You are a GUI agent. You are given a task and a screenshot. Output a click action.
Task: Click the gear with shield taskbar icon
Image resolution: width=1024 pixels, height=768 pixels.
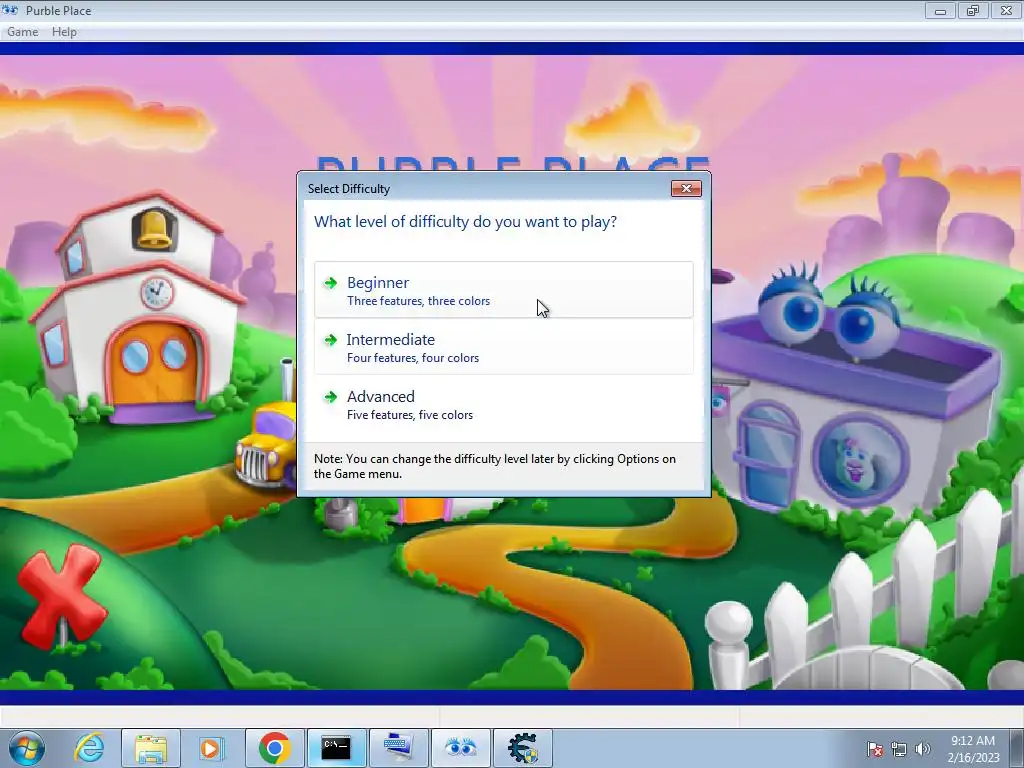tap(522, 748)
